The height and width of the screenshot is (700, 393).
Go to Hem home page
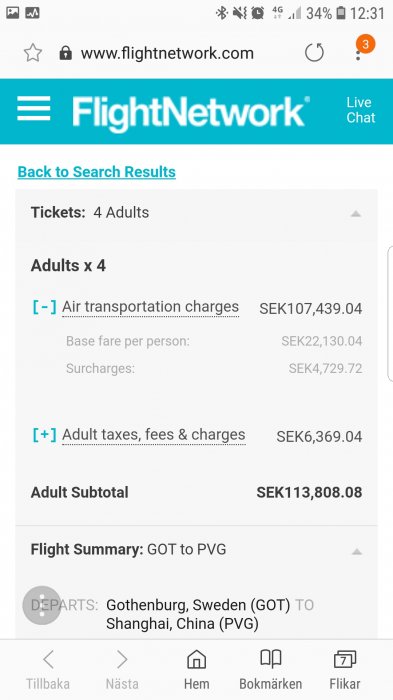(196, 669)
